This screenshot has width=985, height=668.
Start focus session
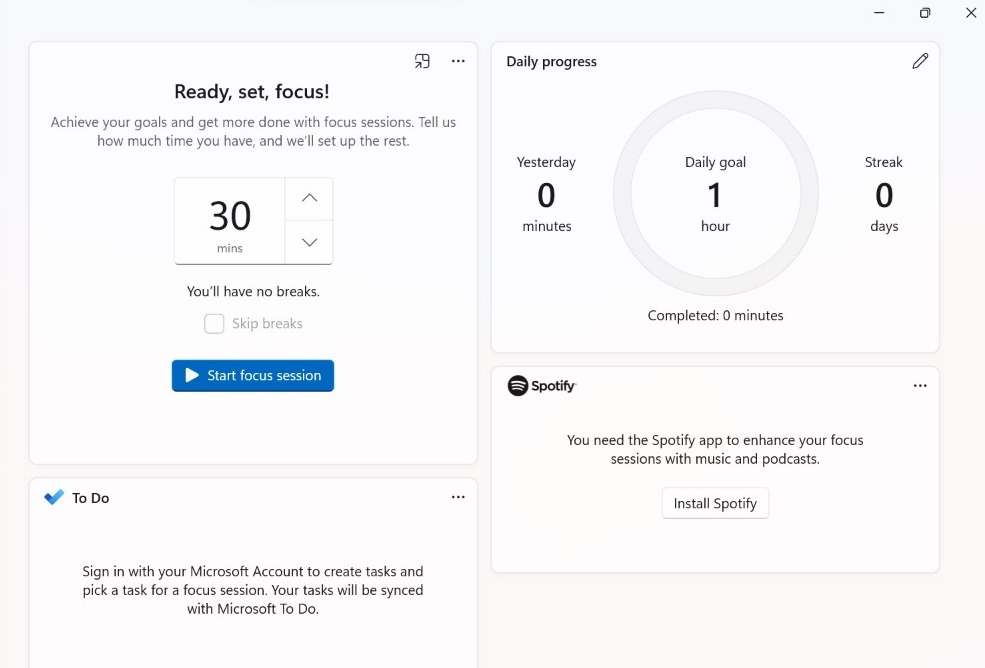click(253, 376)
